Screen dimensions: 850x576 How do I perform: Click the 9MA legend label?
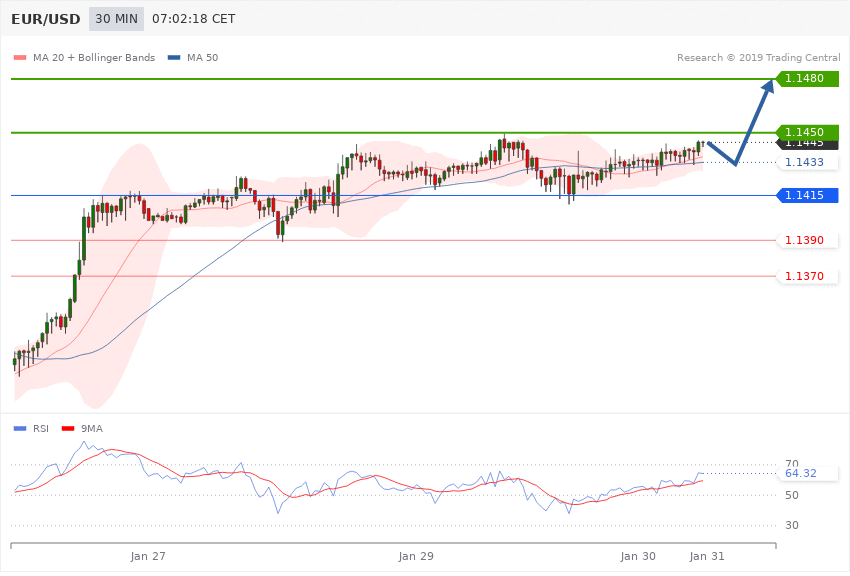click(92, 429)
